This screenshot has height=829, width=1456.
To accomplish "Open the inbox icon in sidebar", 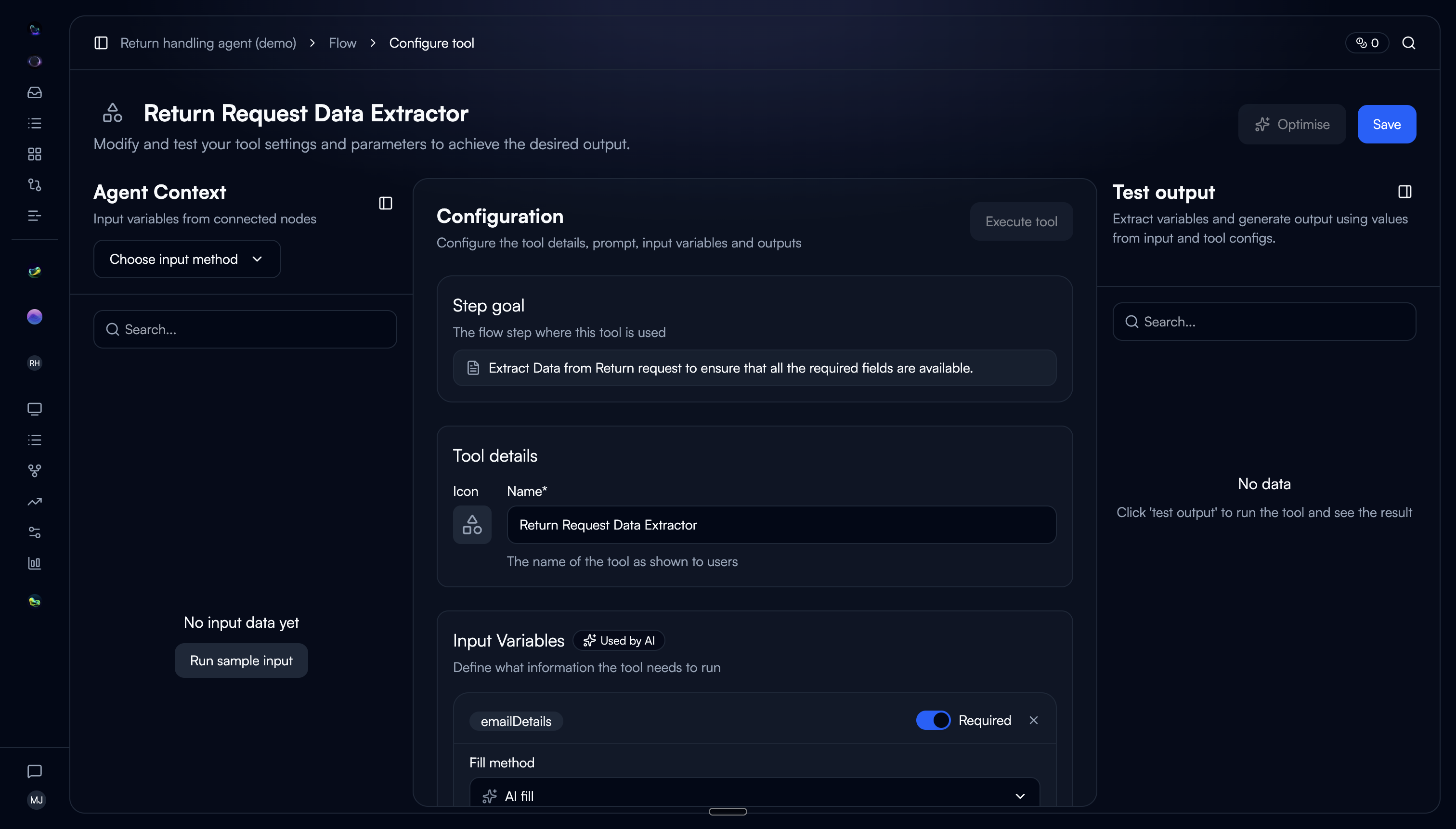I will coord(35,92).
